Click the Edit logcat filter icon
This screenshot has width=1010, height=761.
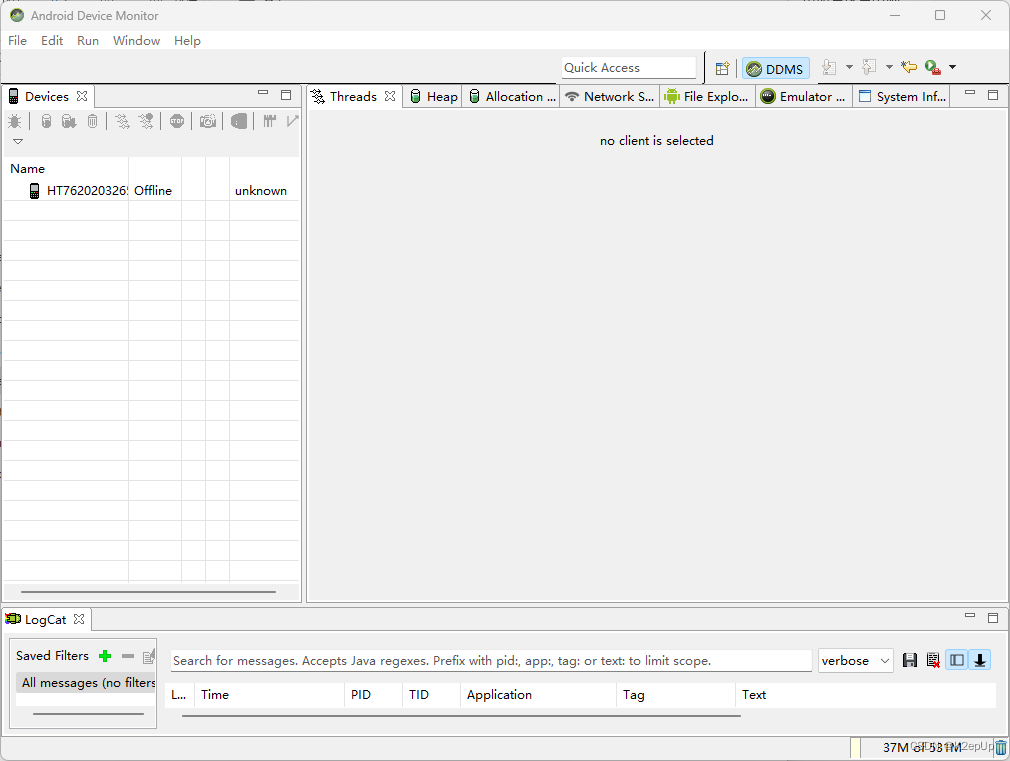149,656
